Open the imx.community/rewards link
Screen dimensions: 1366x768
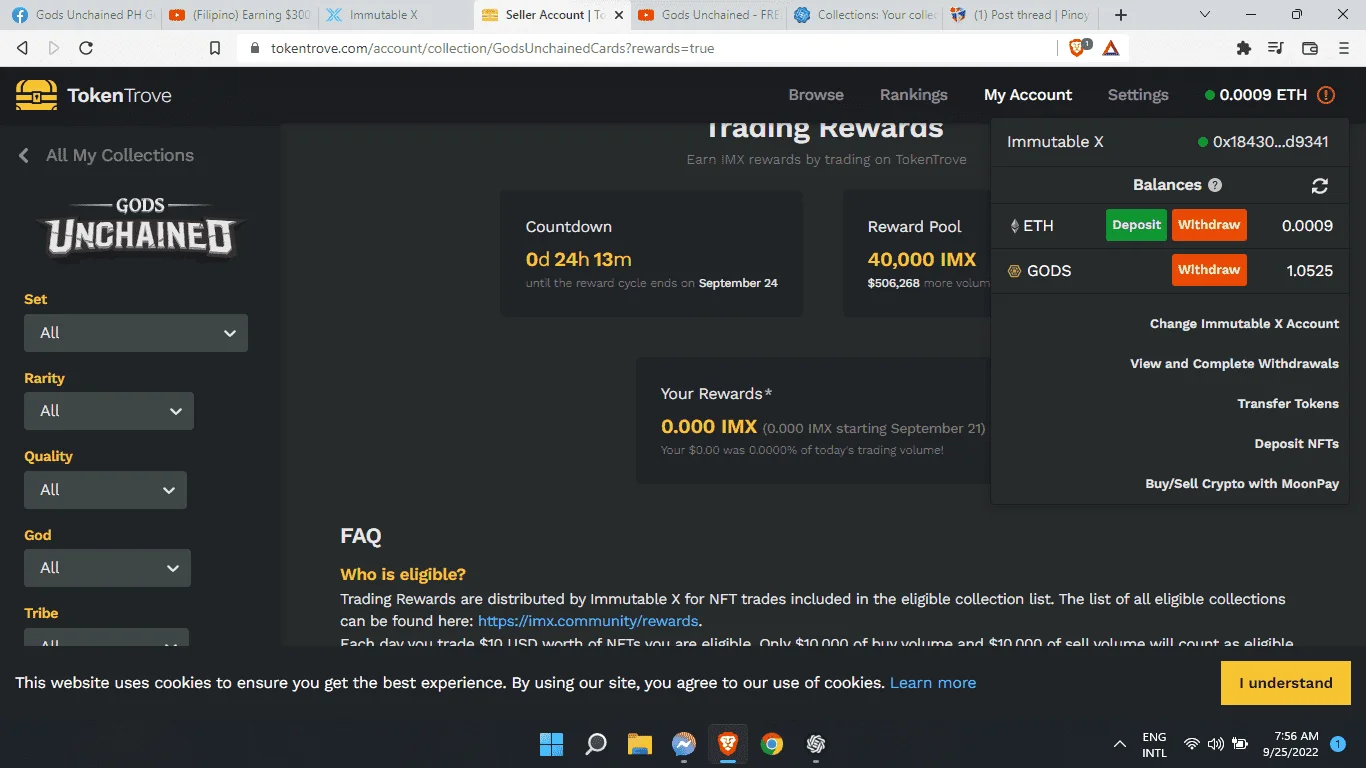[588, 621]
